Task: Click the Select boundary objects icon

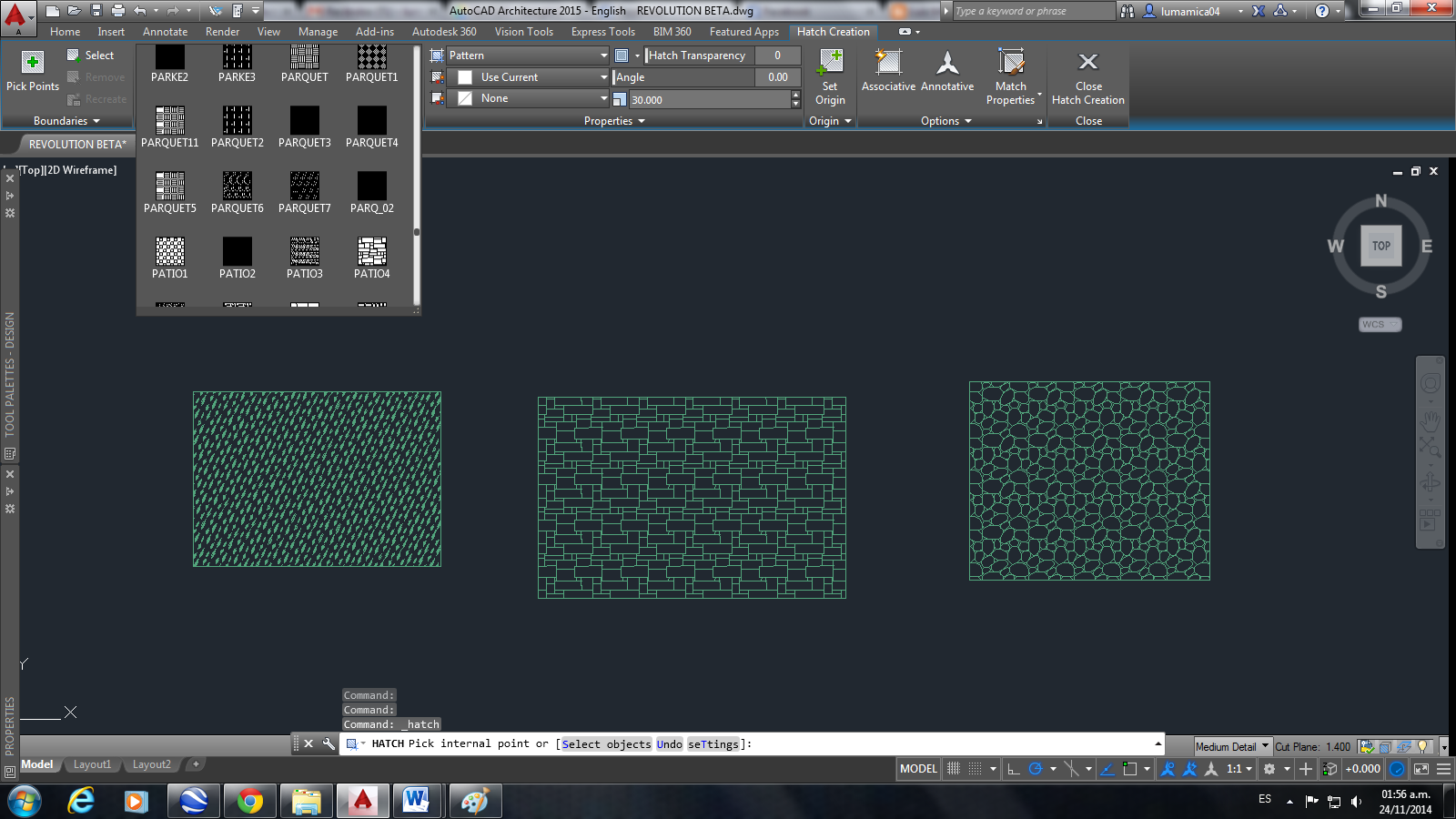Action: [x=75, y=55]
